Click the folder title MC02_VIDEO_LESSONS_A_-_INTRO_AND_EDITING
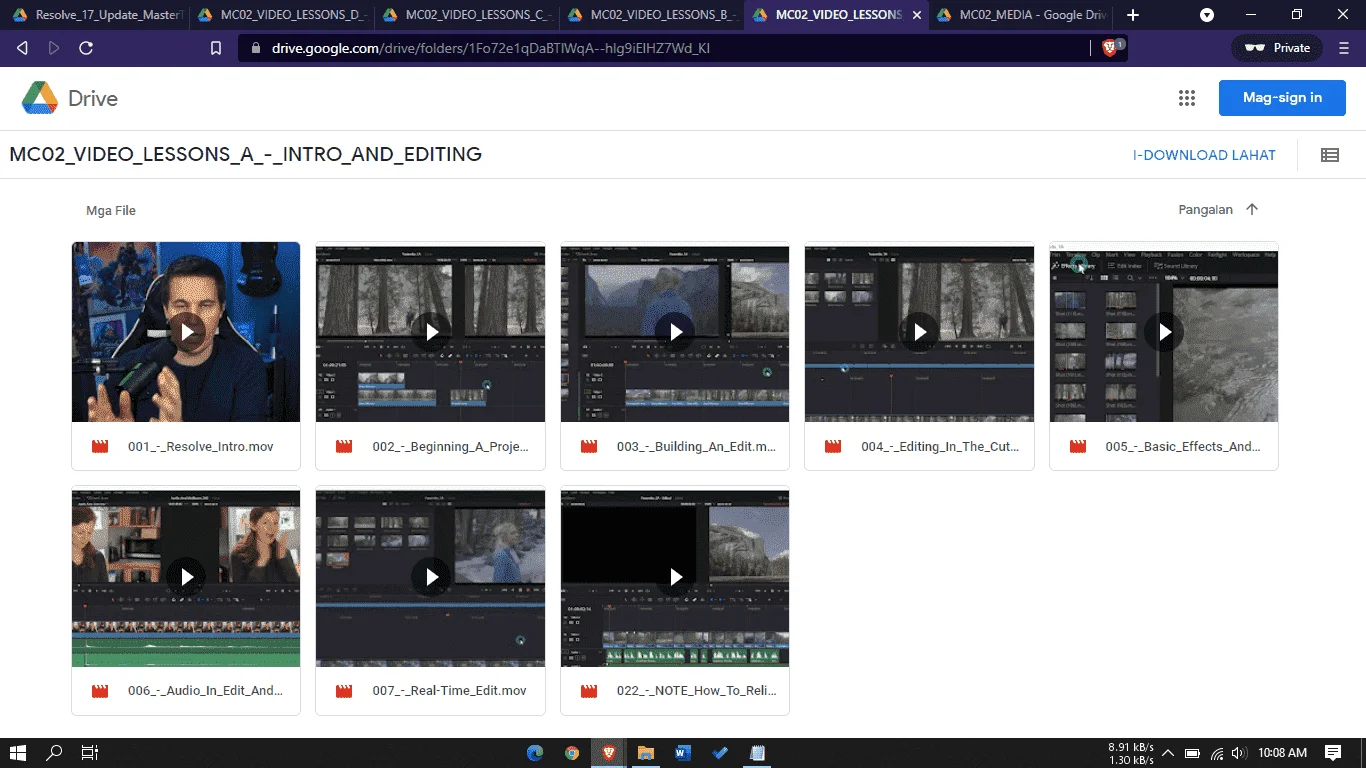 pos(246,155)
